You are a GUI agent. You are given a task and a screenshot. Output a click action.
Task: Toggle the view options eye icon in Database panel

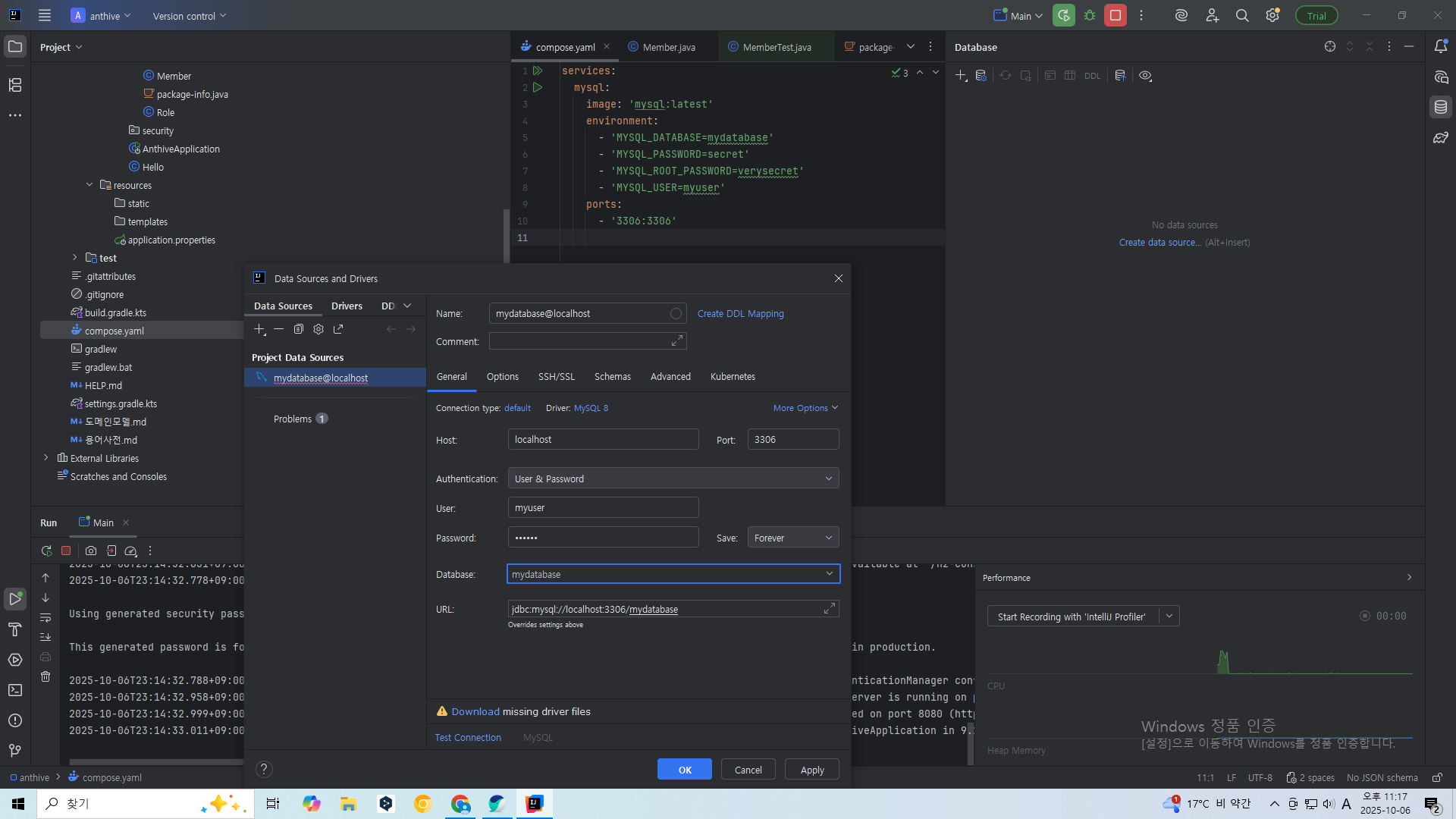click(1145, 76)
